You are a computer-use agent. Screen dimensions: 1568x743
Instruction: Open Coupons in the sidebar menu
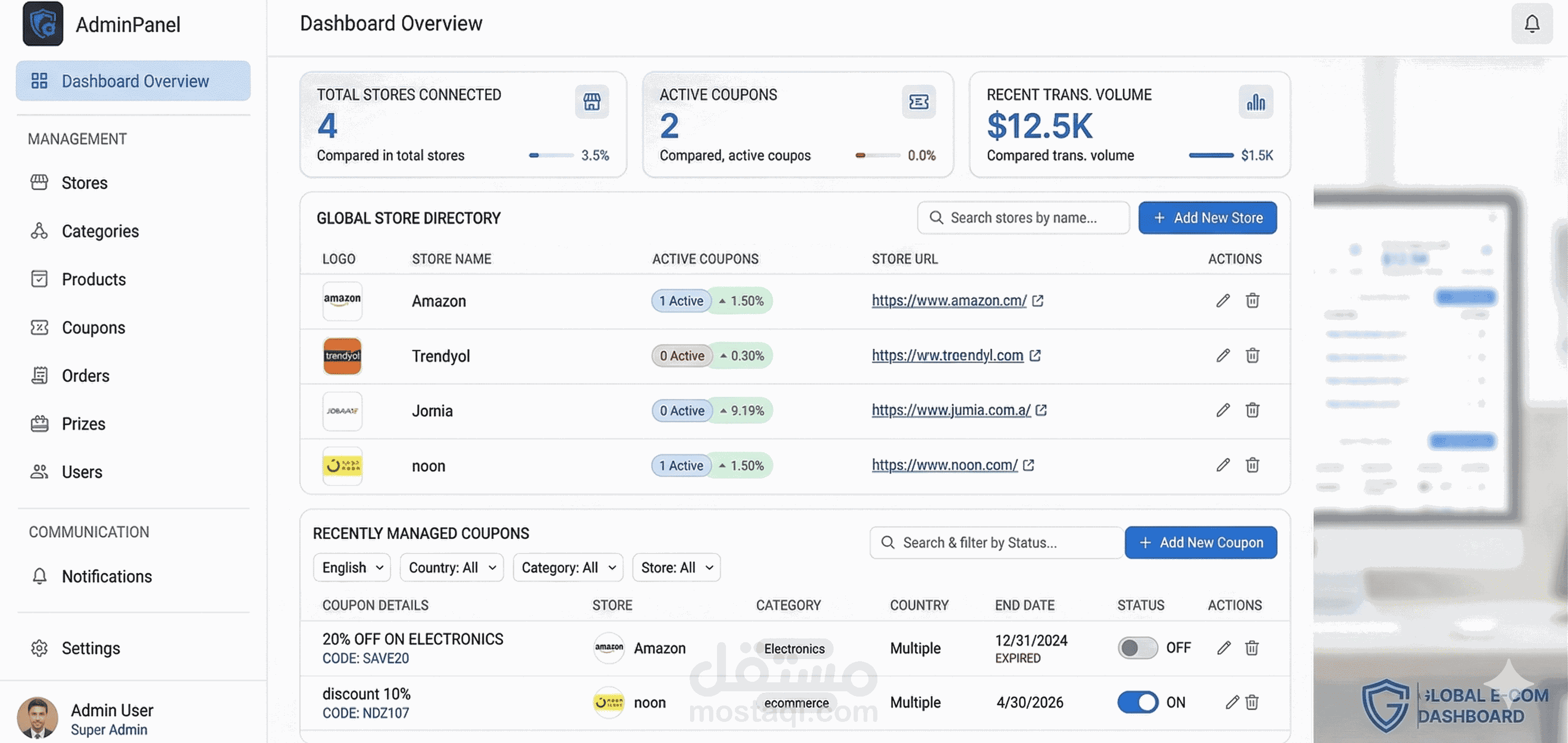pyautogui.click(x=93, y=328)
